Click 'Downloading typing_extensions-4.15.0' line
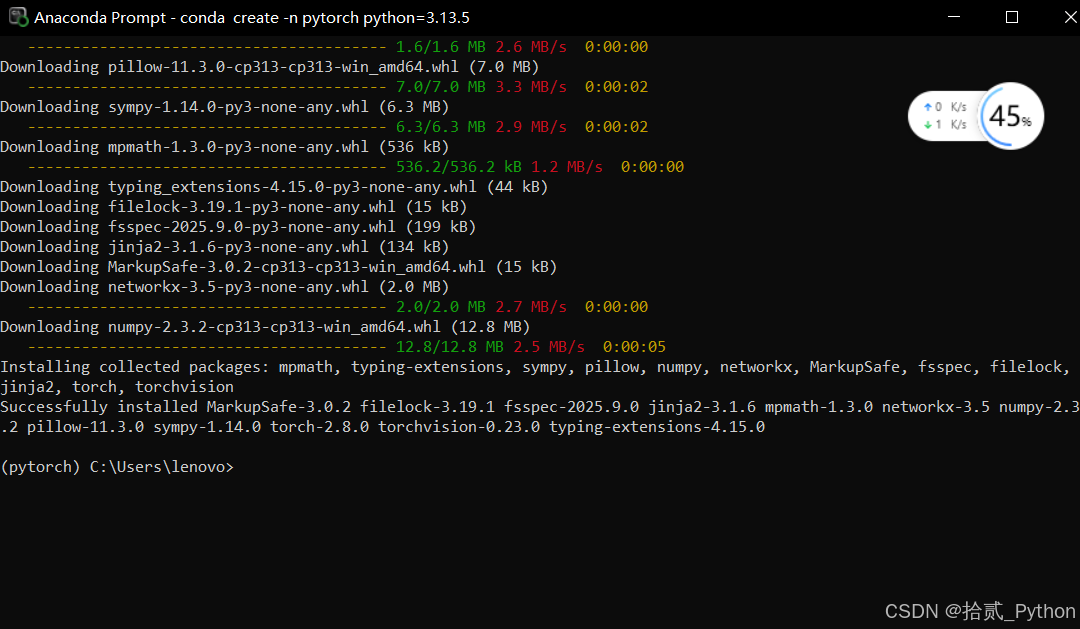Screen dimensions: 1080x629 (x=274, y=187)
